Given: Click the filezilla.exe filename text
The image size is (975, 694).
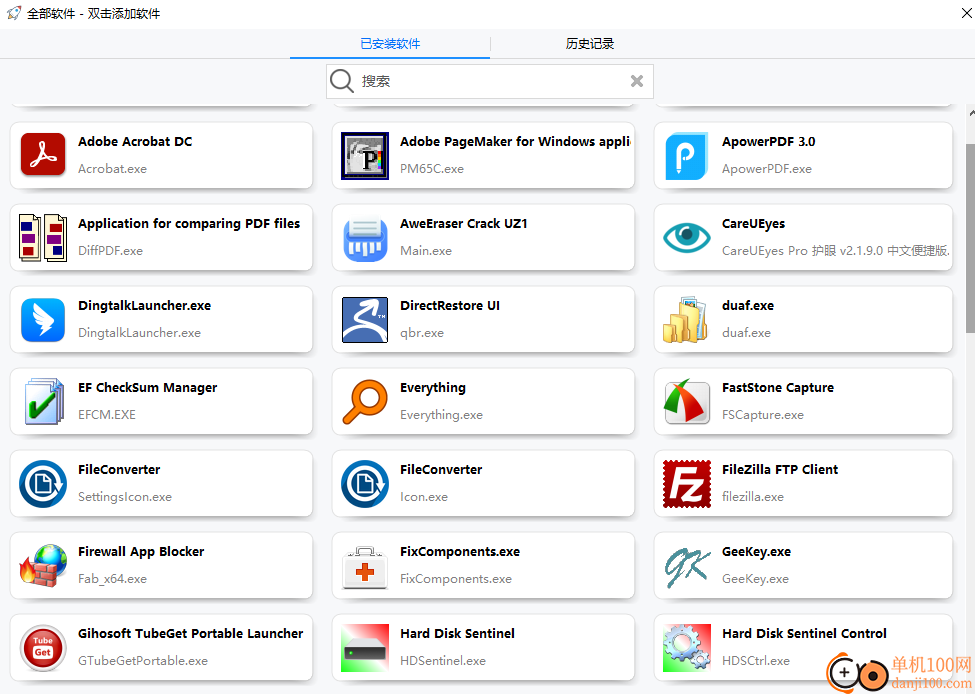Looking at the screenshot, I should click(x=752, y=497).
